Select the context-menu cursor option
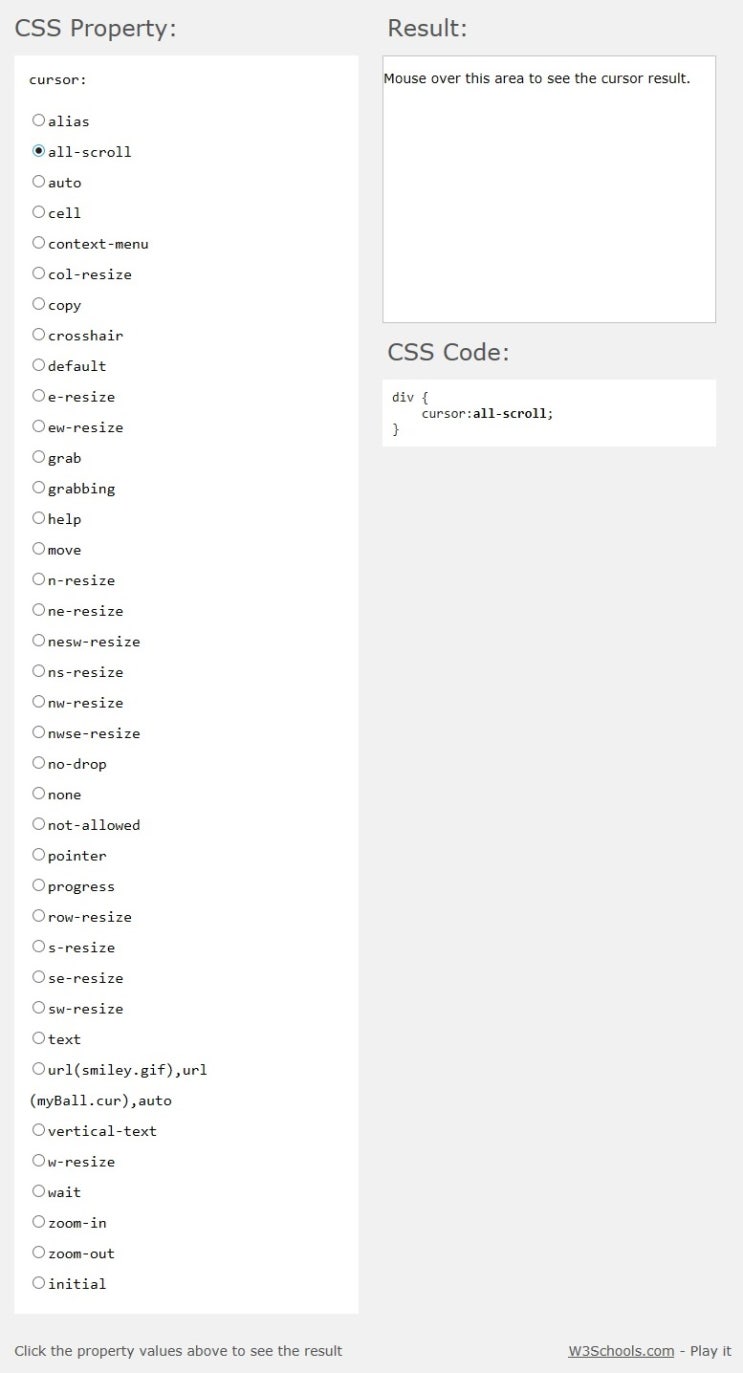The height and width of the screenshot is (1373, 743). coord(38,242)
